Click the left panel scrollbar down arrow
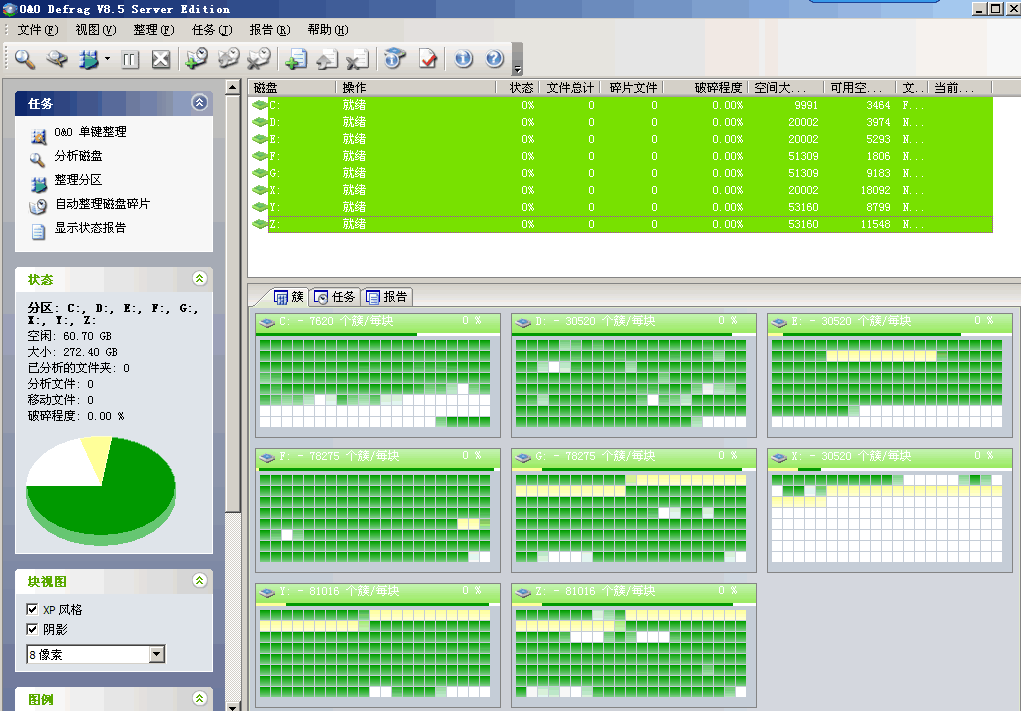The image size is (1021, 711). click(233, 706)
